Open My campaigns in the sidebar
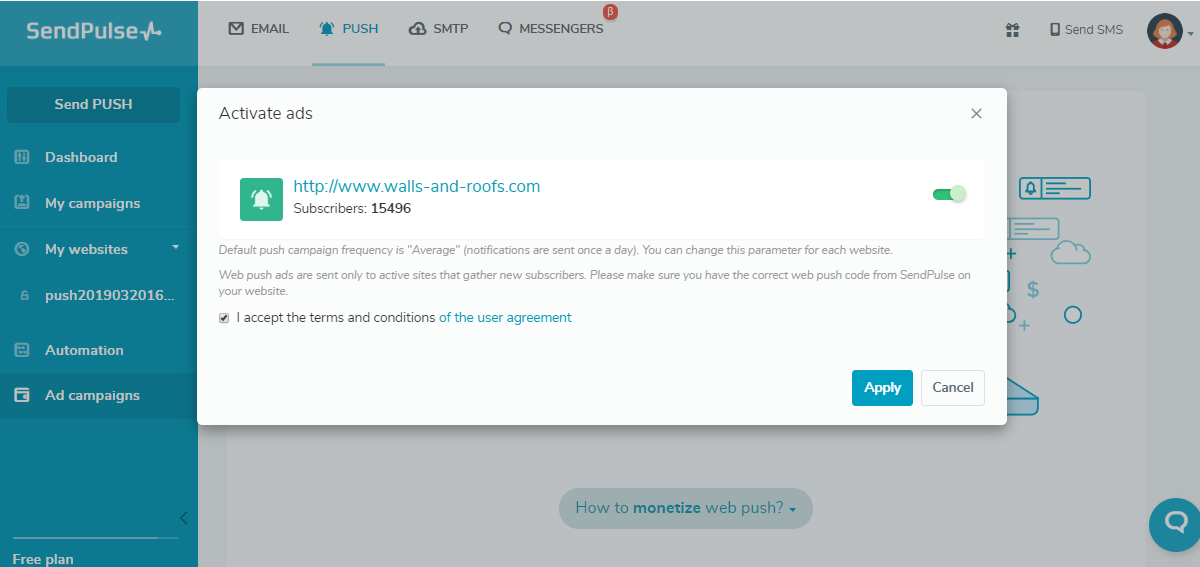This screenshot has width=1200, height=567. click(92, 203)
